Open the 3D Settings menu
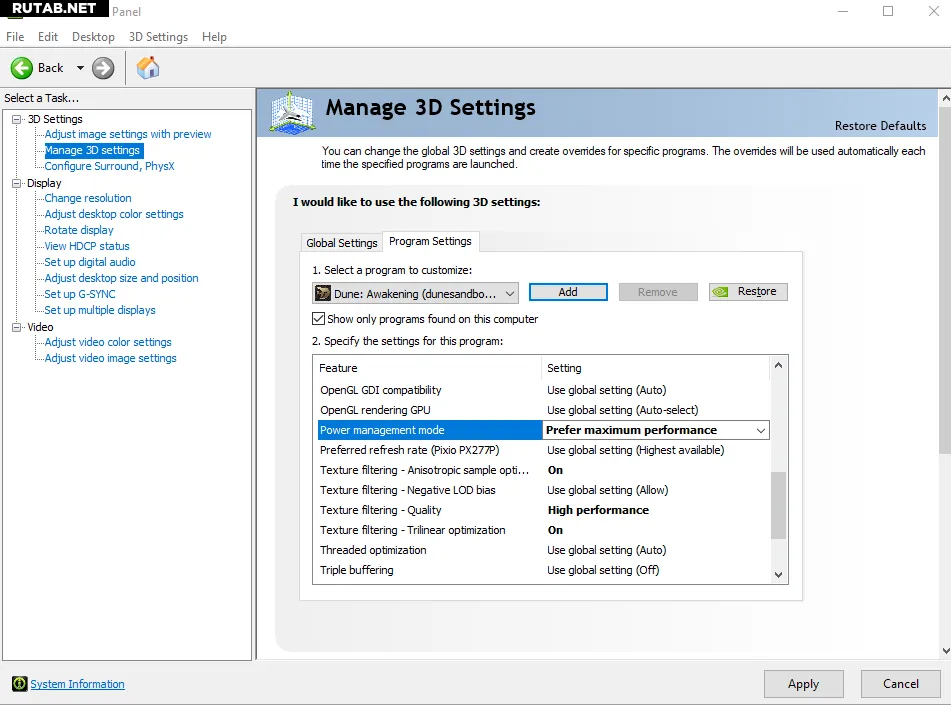The height and width of the screenshot is (705, 951). 158,37
